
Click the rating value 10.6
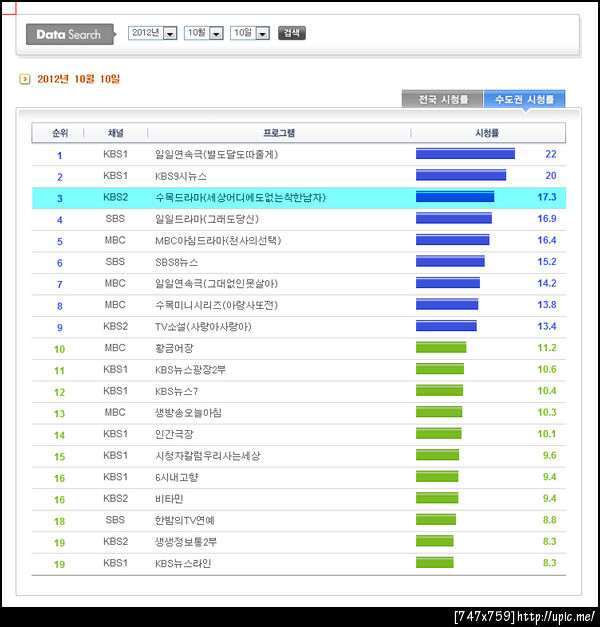(x=547, y=369)
